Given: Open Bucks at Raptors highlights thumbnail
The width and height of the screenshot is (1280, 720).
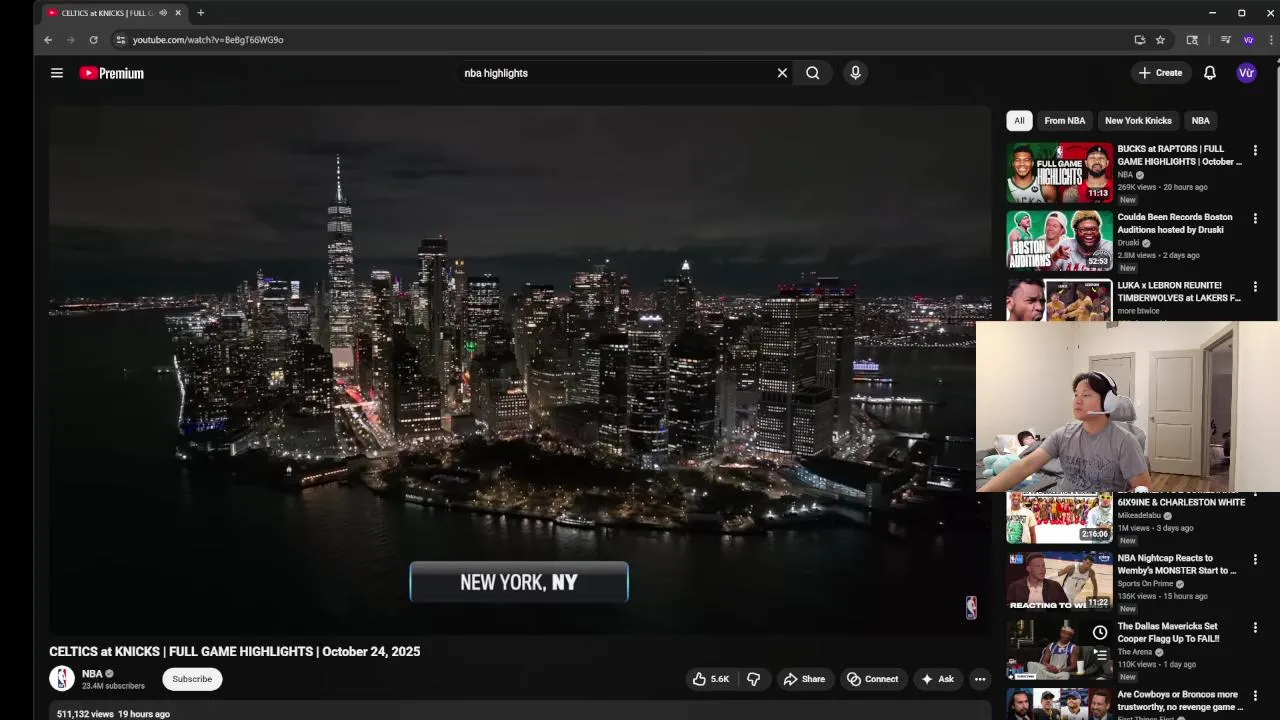Looking at the screenshot, I should tap(1059, 173).
